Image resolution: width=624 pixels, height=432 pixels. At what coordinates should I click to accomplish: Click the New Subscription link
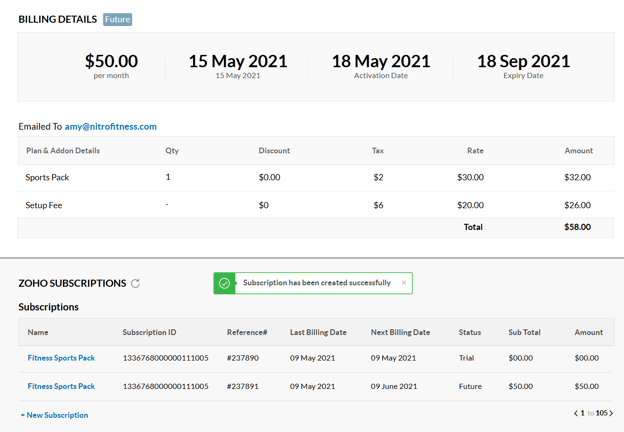(54, 415)
